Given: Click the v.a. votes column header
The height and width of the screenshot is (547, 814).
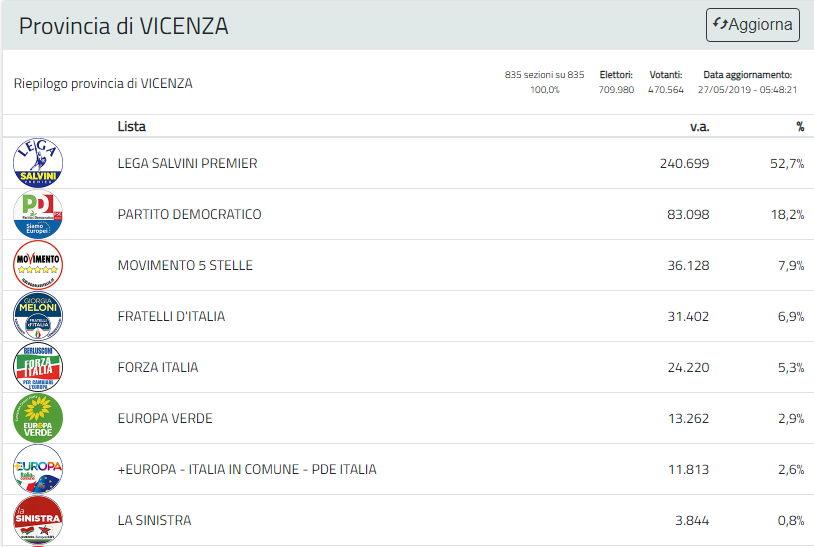Looking at the screenshot, I should click(x=699, y=126).
